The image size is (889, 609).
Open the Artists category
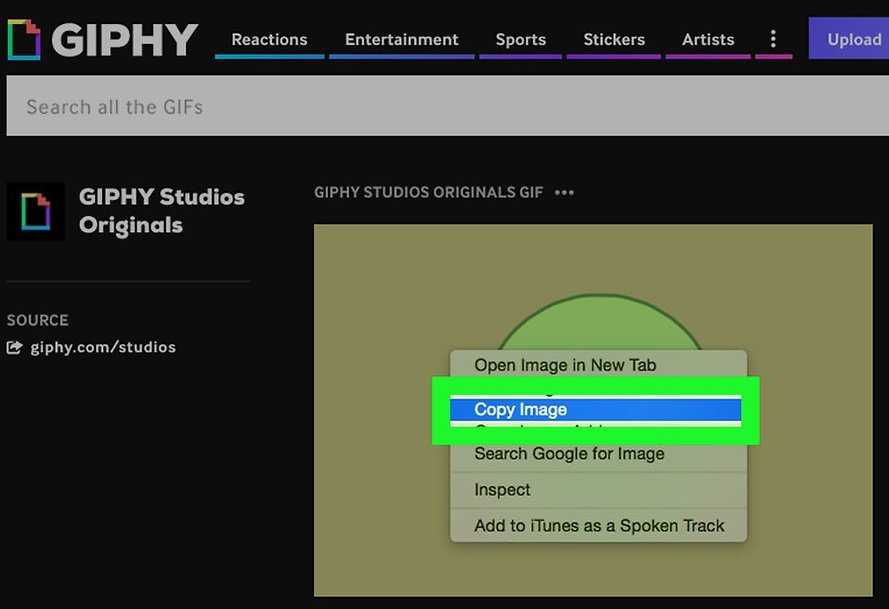coord(708,40)
